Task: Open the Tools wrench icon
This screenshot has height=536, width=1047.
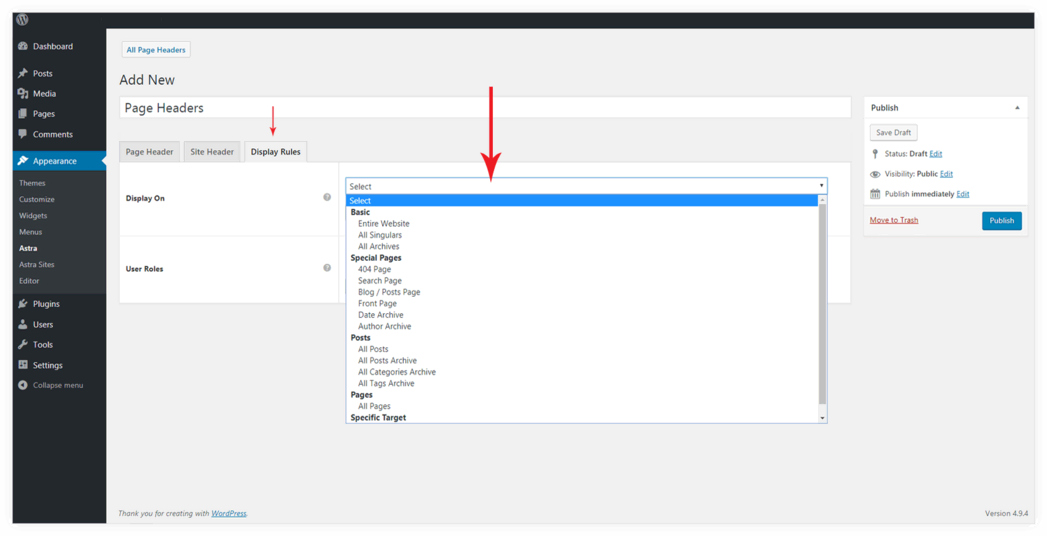Action: point(23,344)
